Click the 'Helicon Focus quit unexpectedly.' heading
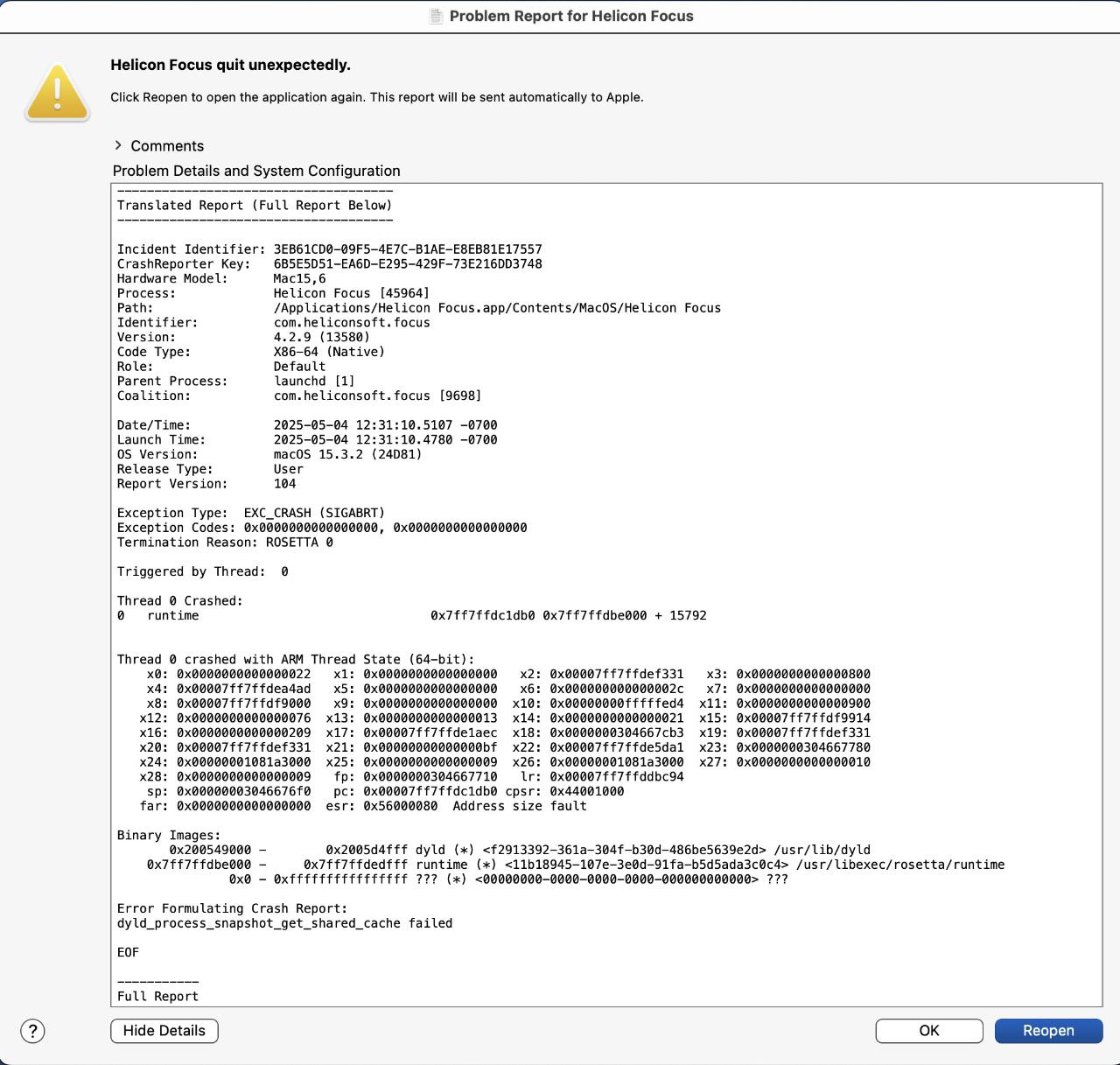This screenshot has height=1065, width=1120. 230,65
